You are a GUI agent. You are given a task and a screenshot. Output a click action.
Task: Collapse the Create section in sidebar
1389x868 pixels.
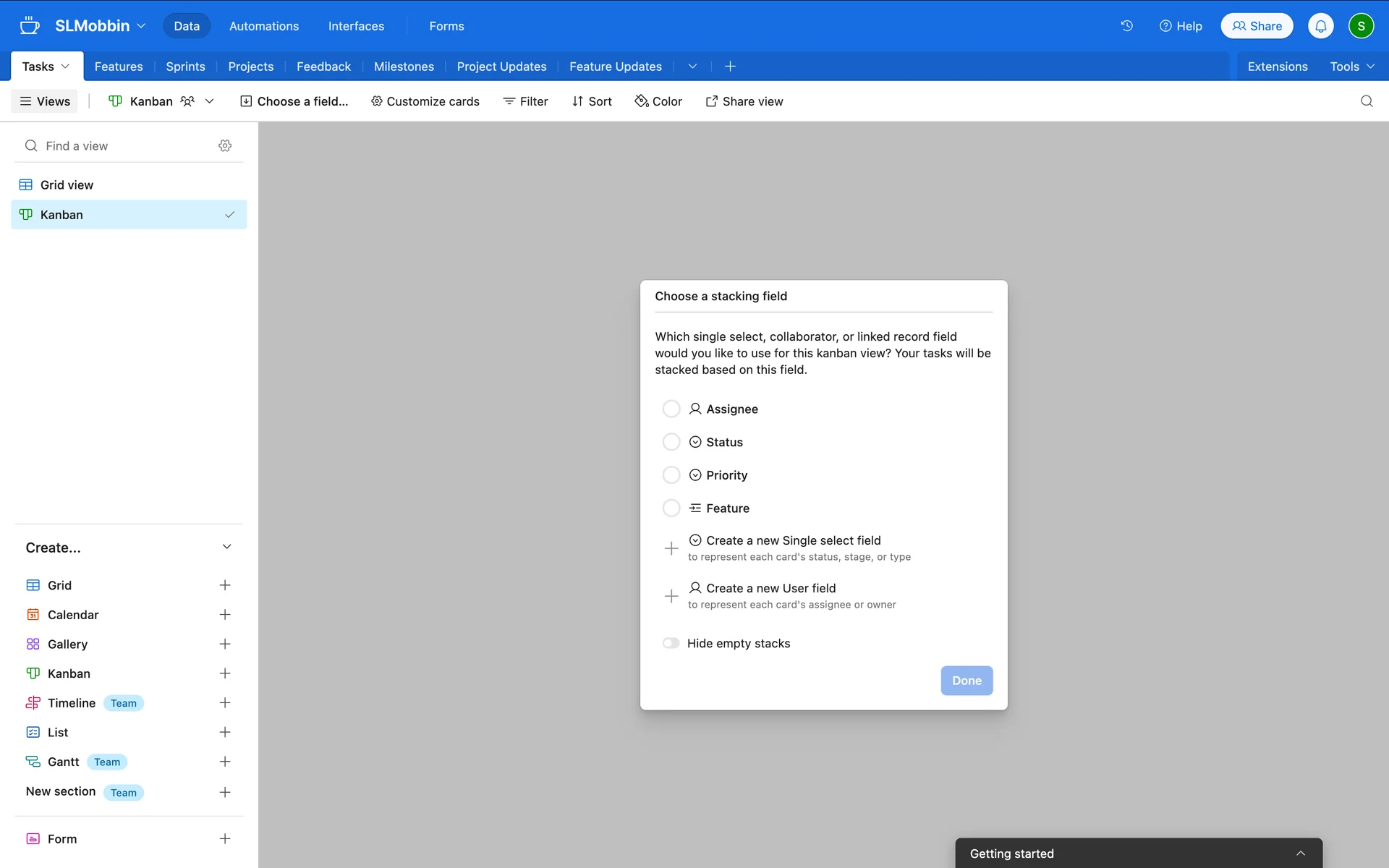click(x=226, y=547)
